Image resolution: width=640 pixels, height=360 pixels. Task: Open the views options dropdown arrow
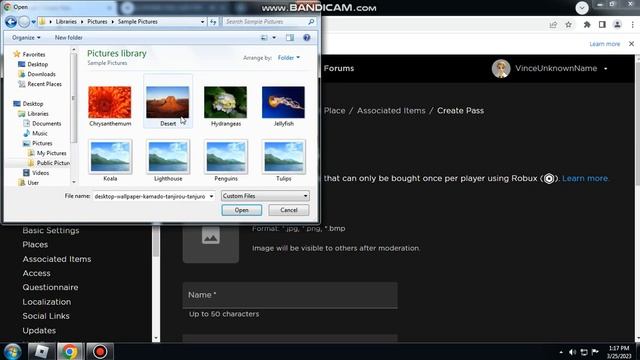[274, 38]
